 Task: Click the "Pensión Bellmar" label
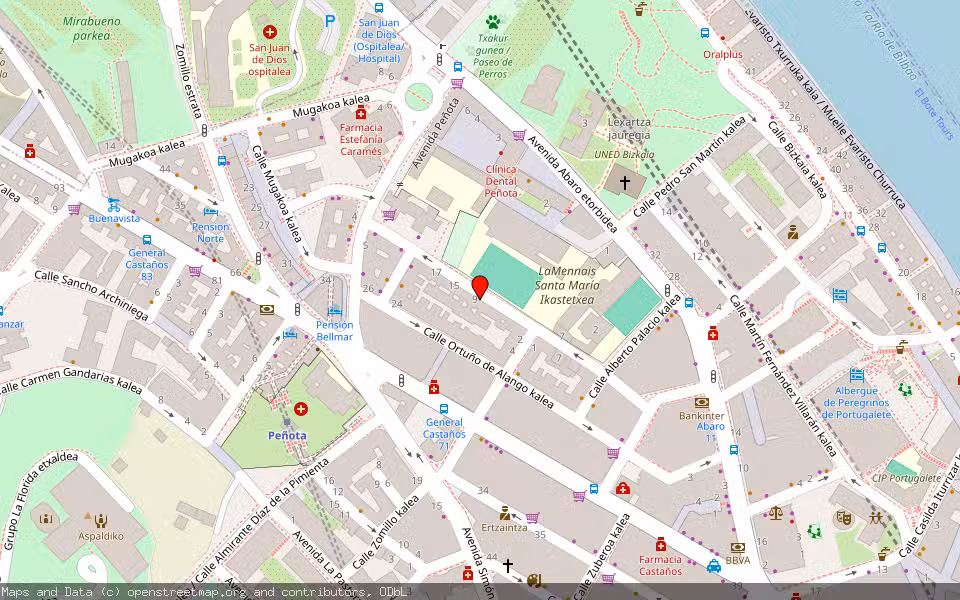[334, 331]
